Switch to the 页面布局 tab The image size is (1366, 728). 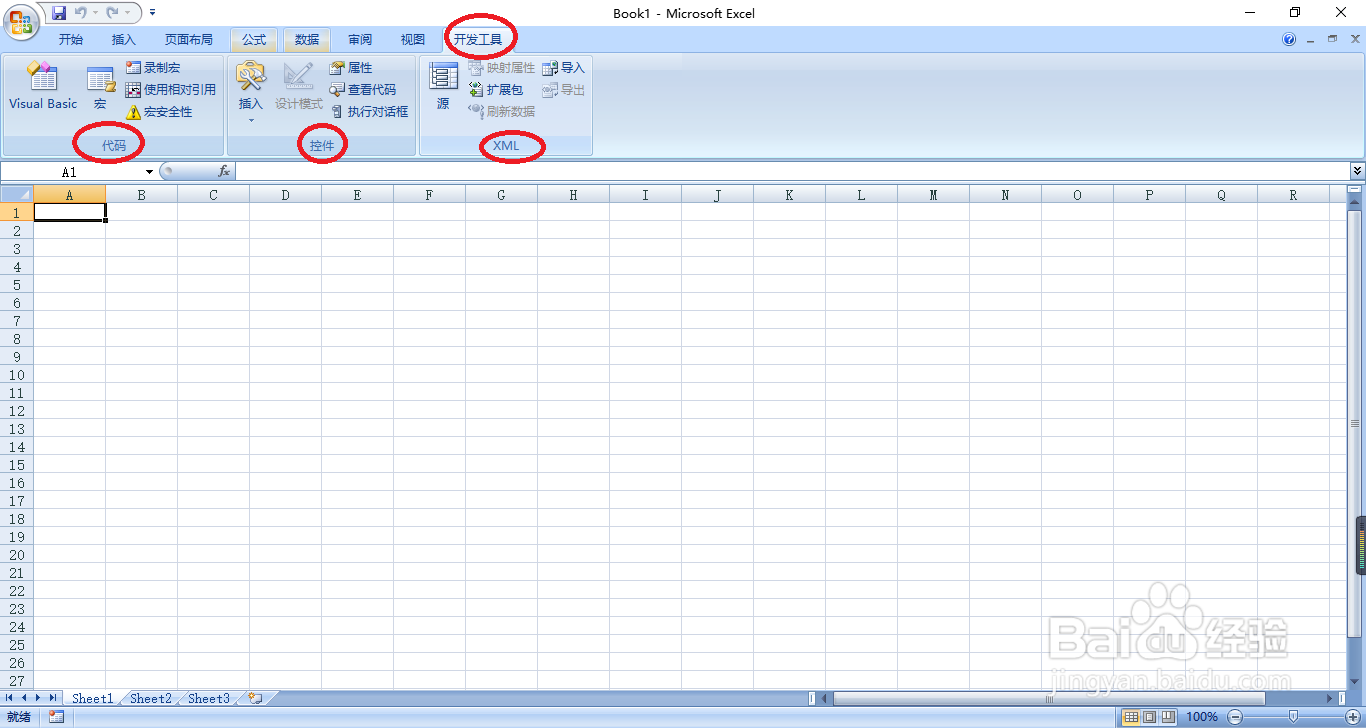[x=189, y=40]
